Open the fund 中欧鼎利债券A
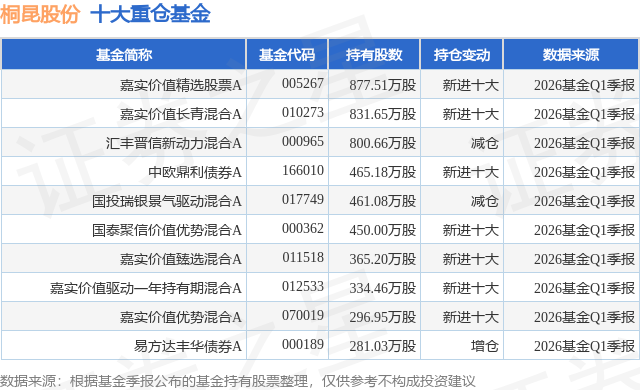This screenshot has height=390, width=640. 195,172
